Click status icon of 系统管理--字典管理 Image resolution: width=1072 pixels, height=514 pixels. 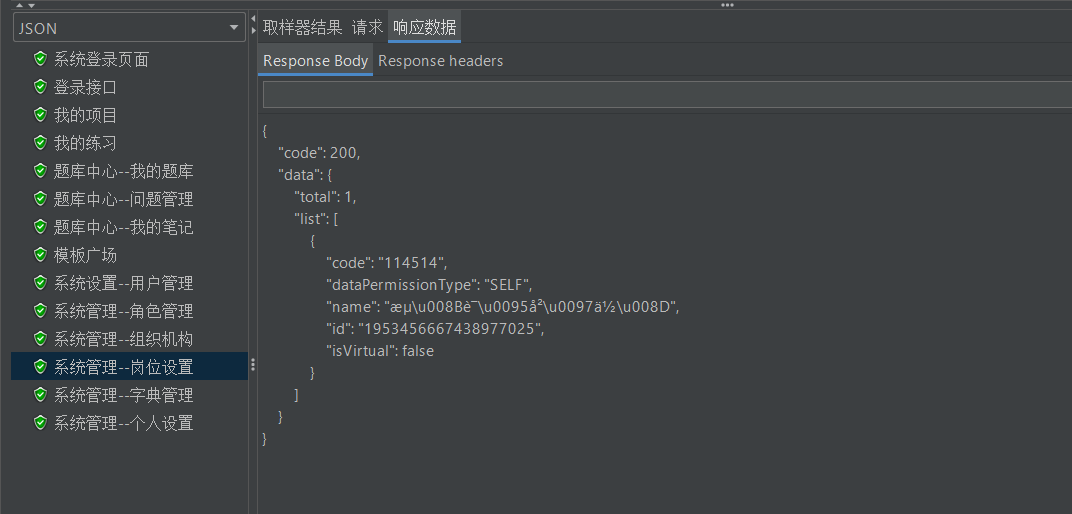pyautogui.click(x=40, y=395)
